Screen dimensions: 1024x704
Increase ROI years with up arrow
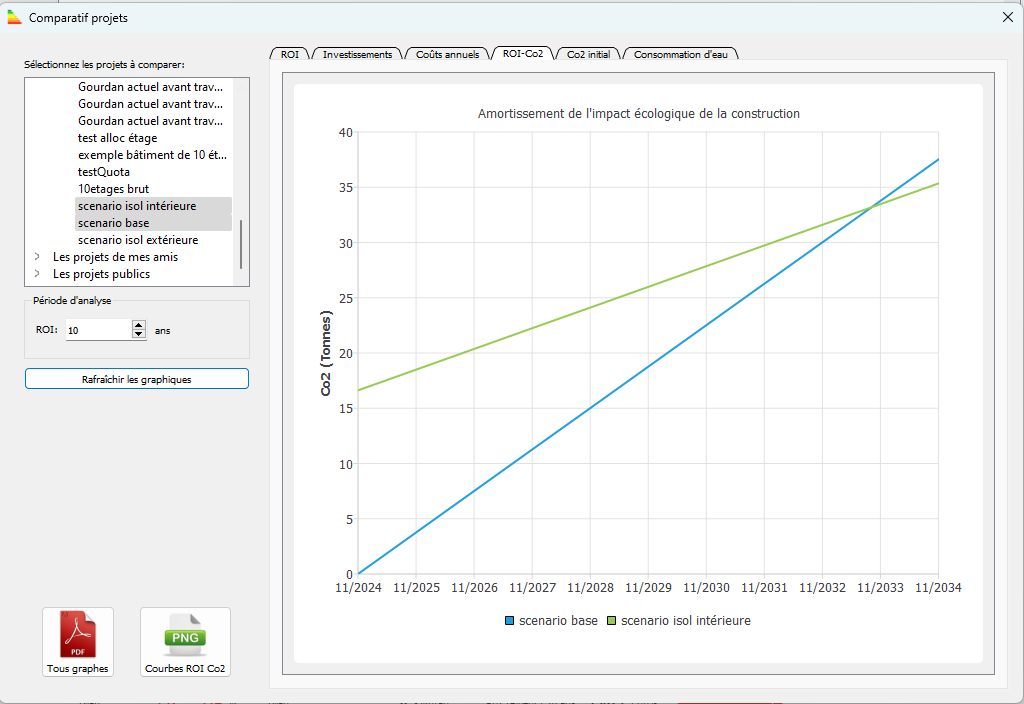tap(138, 325)
